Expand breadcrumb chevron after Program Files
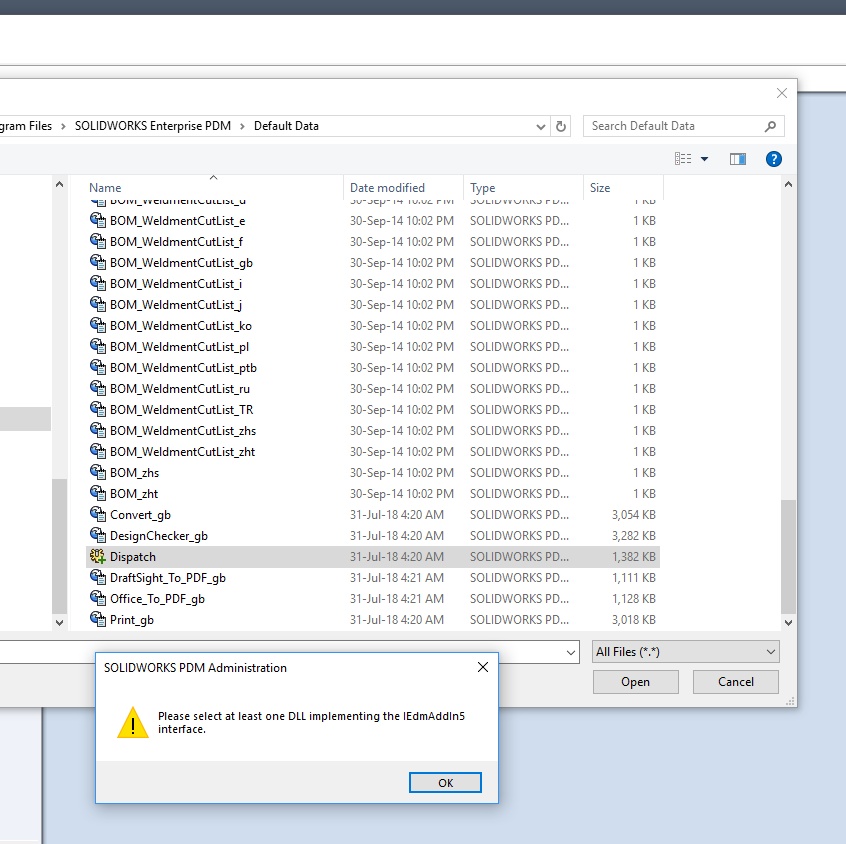 (x=63, y=126)
